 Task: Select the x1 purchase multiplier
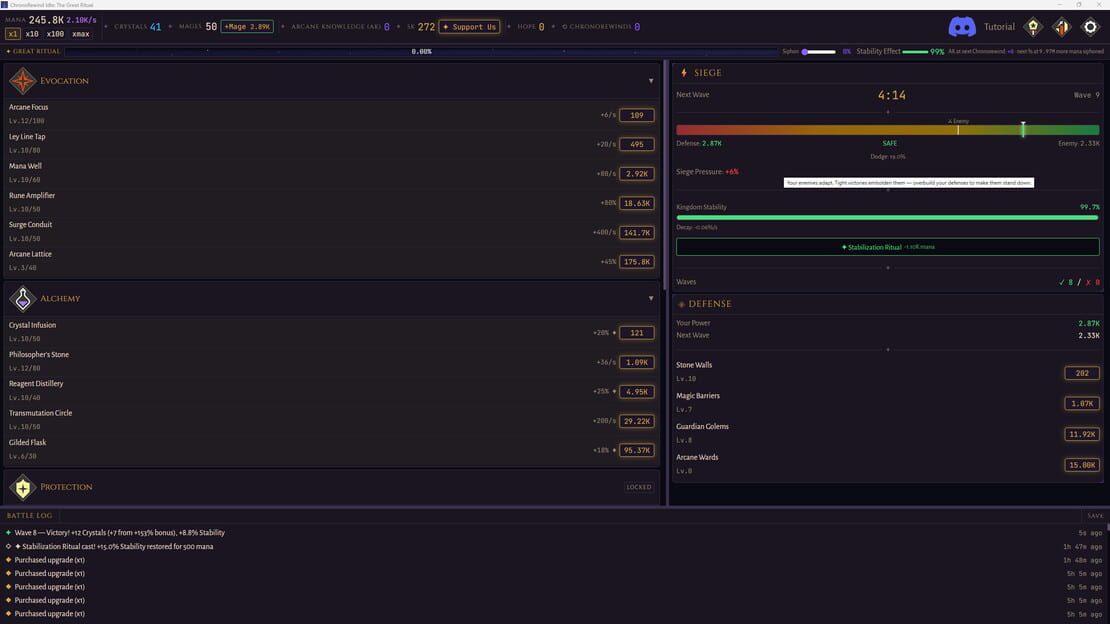13,34
